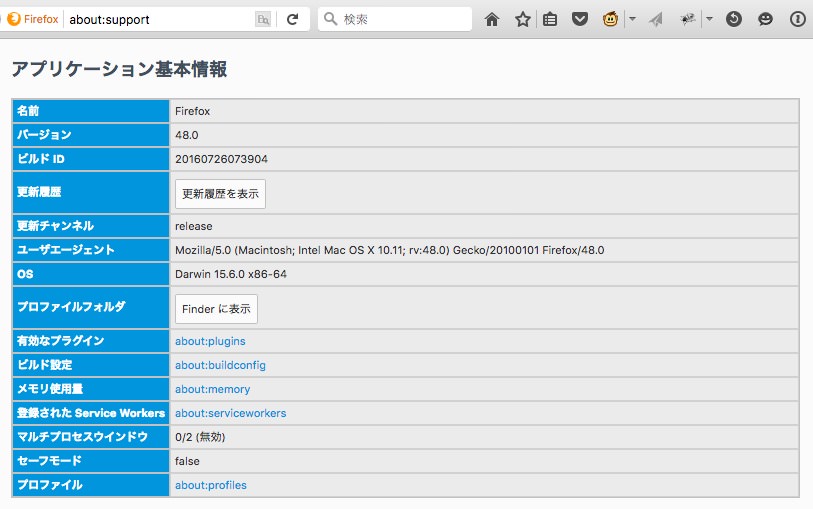
Task: Click the 更新履歴を表示 button
Action: [220, 194]
